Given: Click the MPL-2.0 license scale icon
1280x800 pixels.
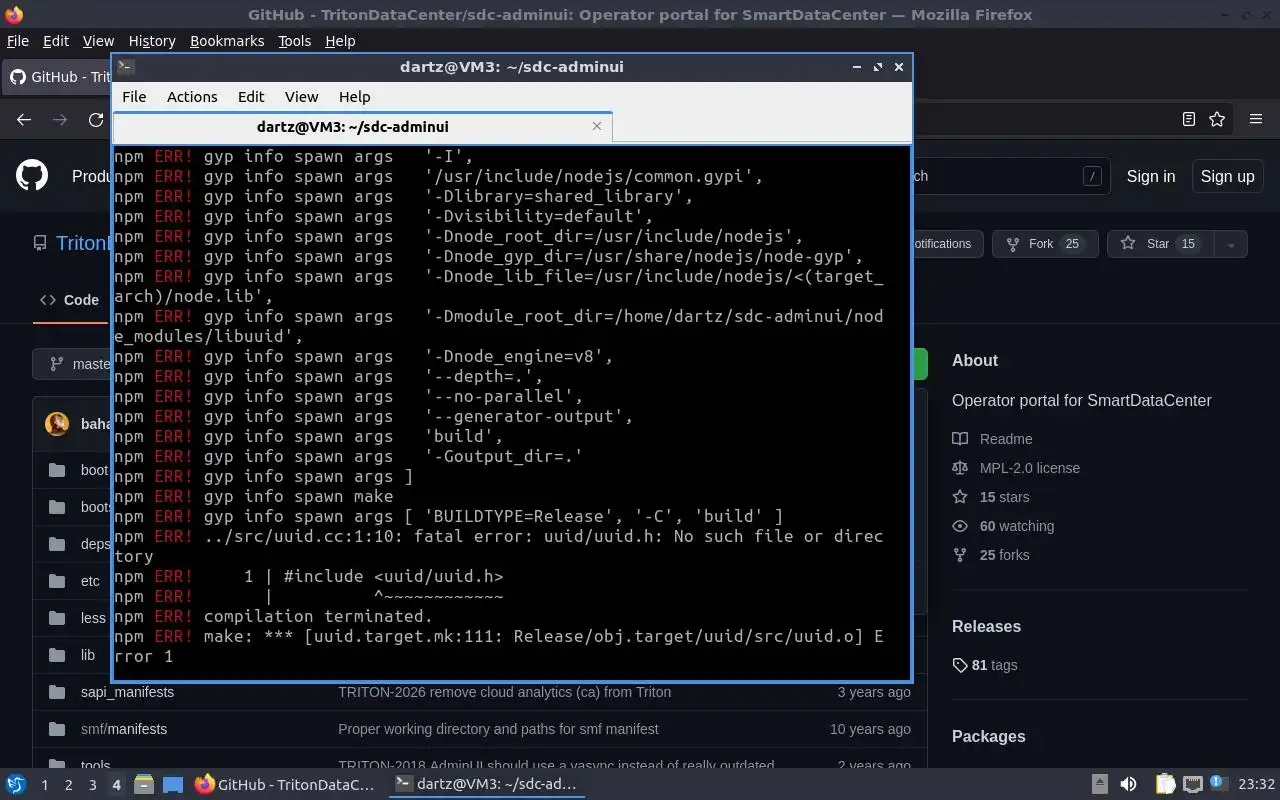Looking at the screenshot, I should (960, 468).
